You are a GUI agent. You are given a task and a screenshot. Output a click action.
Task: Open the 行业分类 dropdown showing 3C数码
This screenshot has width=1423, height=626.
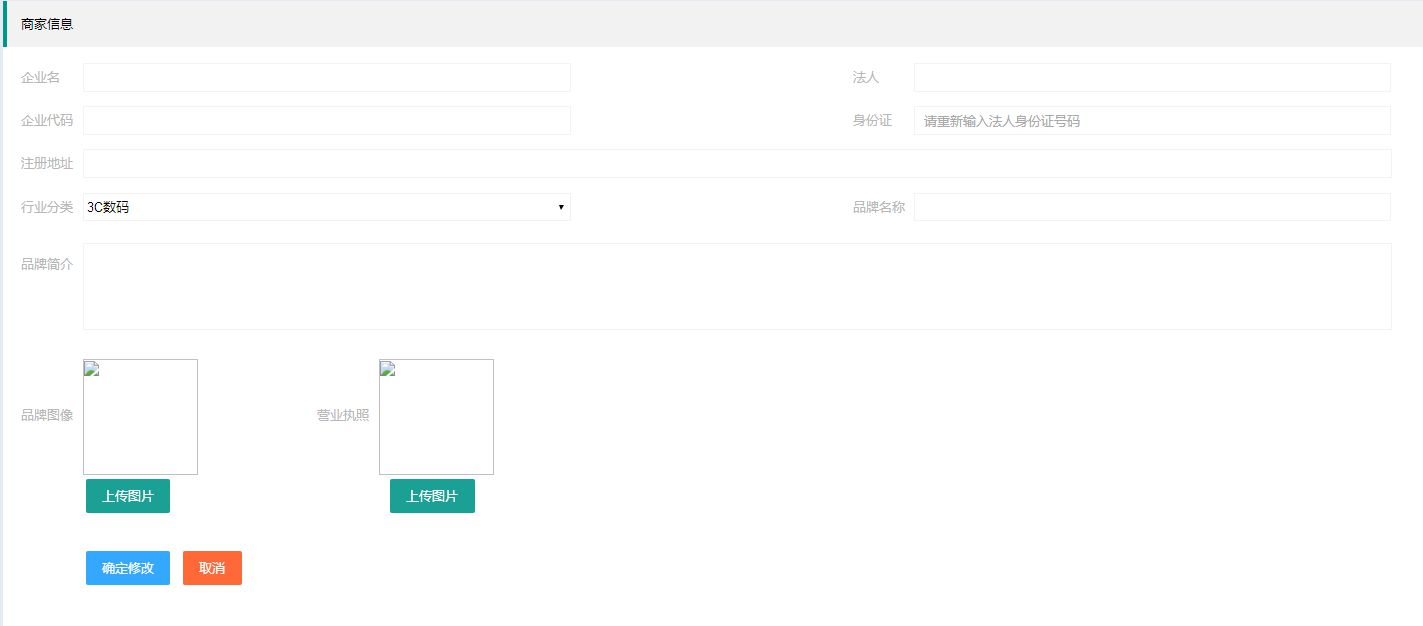pos(326,207)
